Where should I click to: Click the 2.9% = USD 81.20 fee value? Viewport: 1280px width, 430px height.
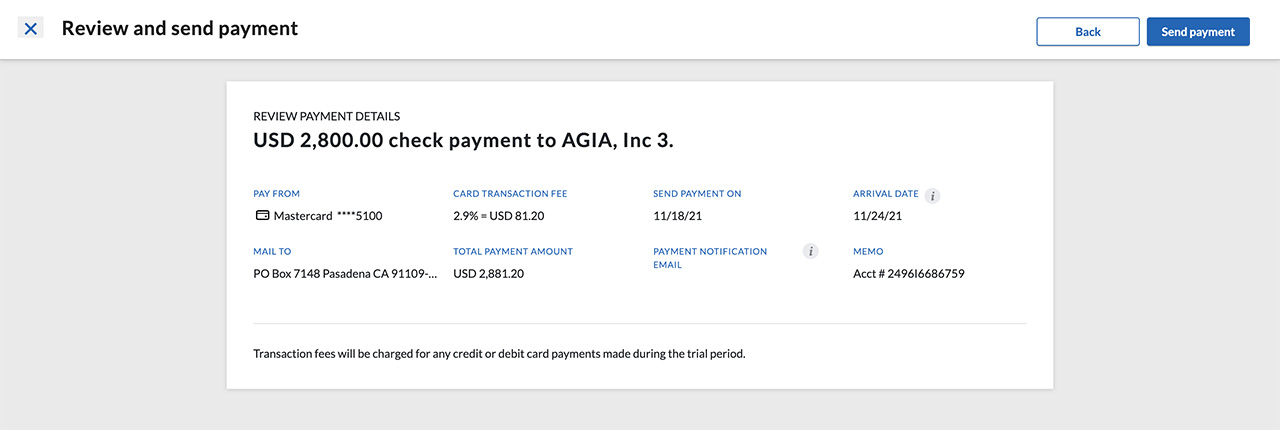(x=498, y=215)
